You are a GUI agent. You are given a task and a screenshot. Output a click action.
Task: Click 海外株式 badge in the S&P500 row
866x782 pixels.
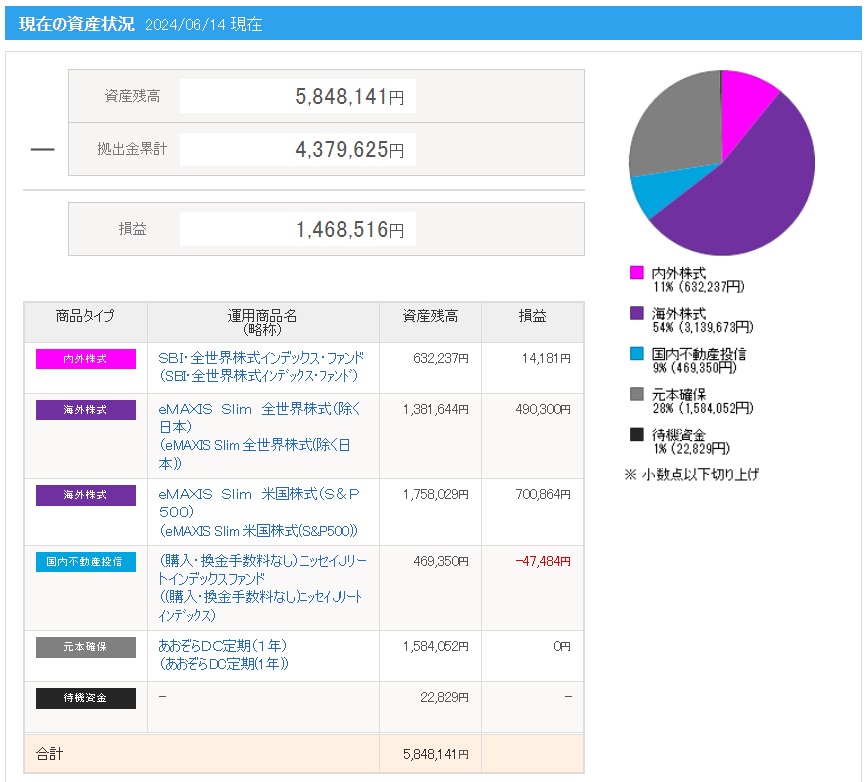85,496
